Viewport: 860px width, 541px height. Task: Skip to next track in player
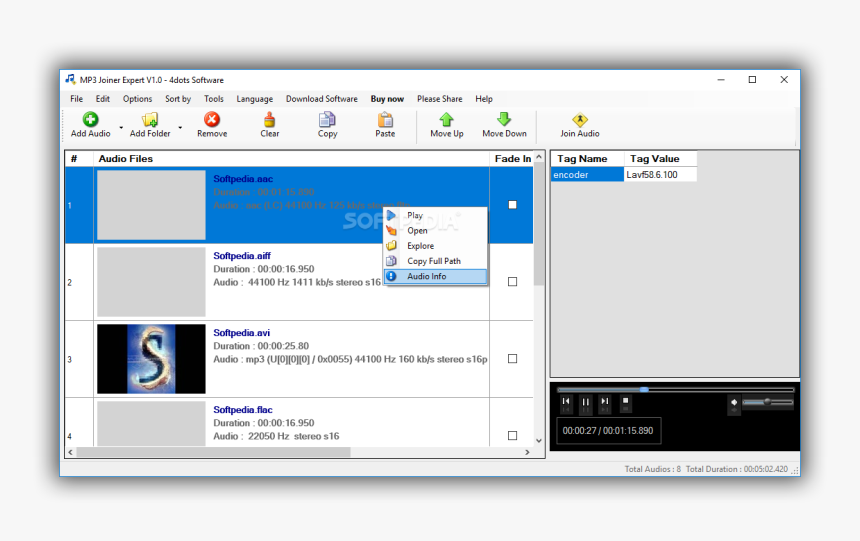(604, 401)
